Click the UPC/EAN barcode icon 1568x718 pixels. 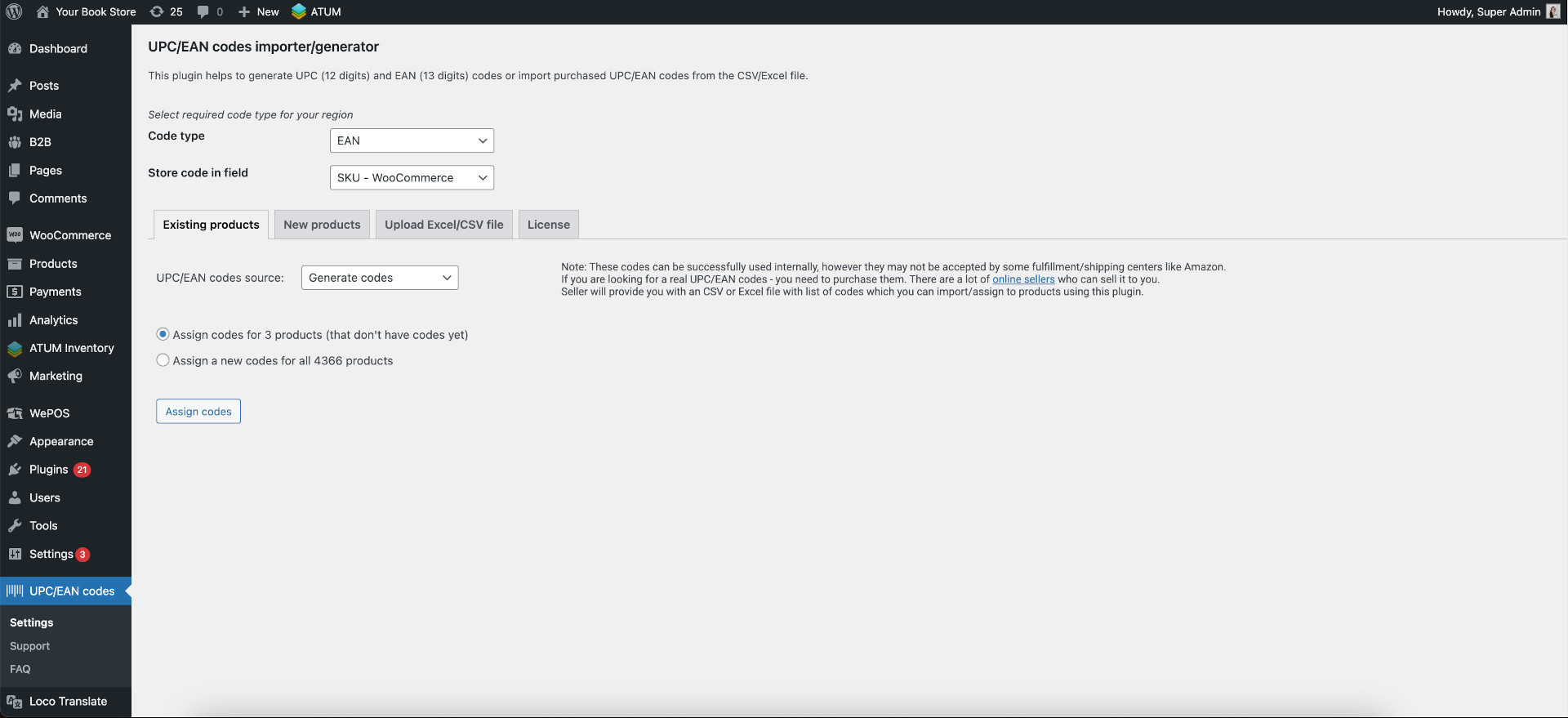point(15,591)
